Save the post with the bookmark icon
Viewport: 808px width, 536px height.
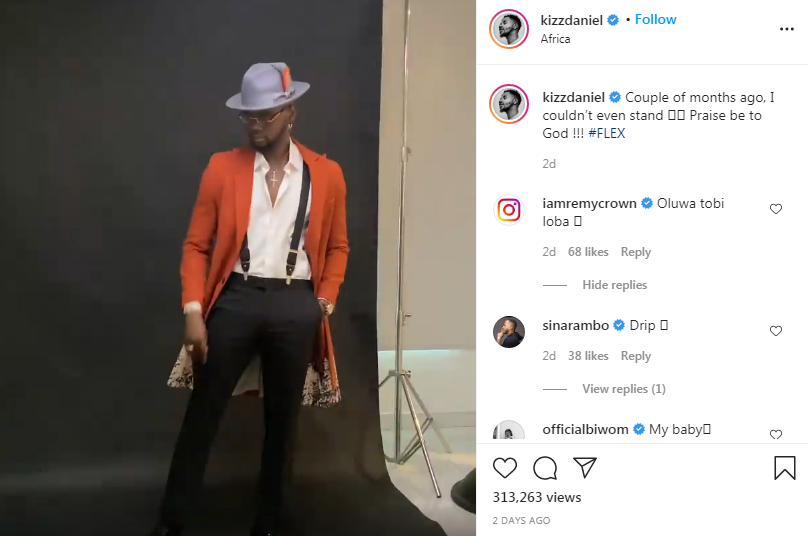785,468
